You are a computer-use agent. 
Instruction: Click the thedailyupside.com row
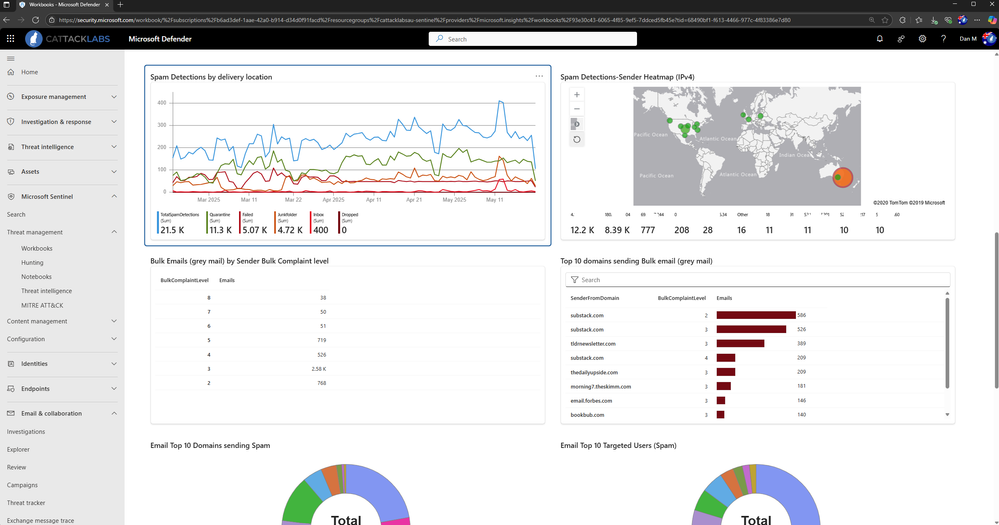pyautogui.click(x=755, y=372)
